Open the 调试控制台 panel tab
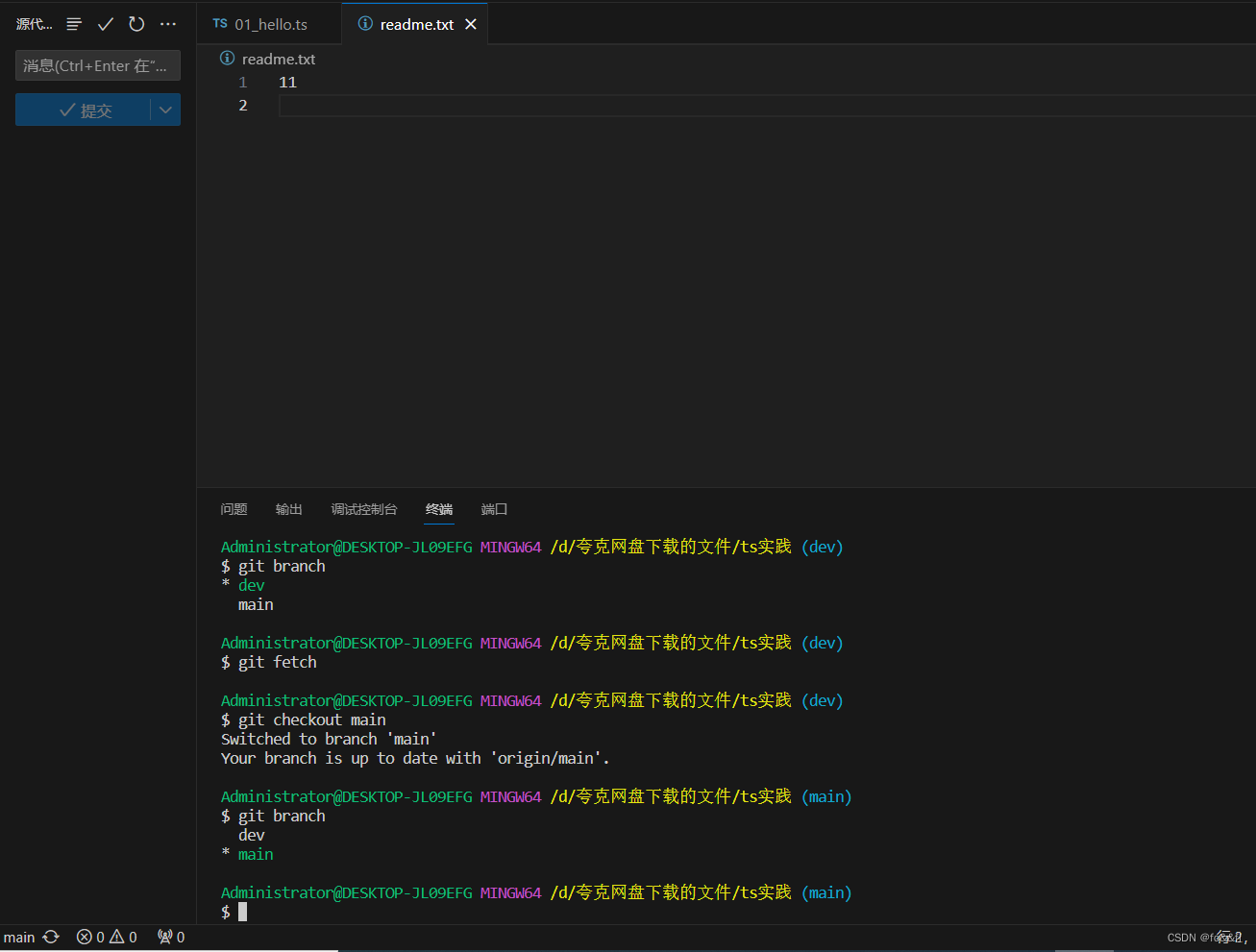 [364, 509]
